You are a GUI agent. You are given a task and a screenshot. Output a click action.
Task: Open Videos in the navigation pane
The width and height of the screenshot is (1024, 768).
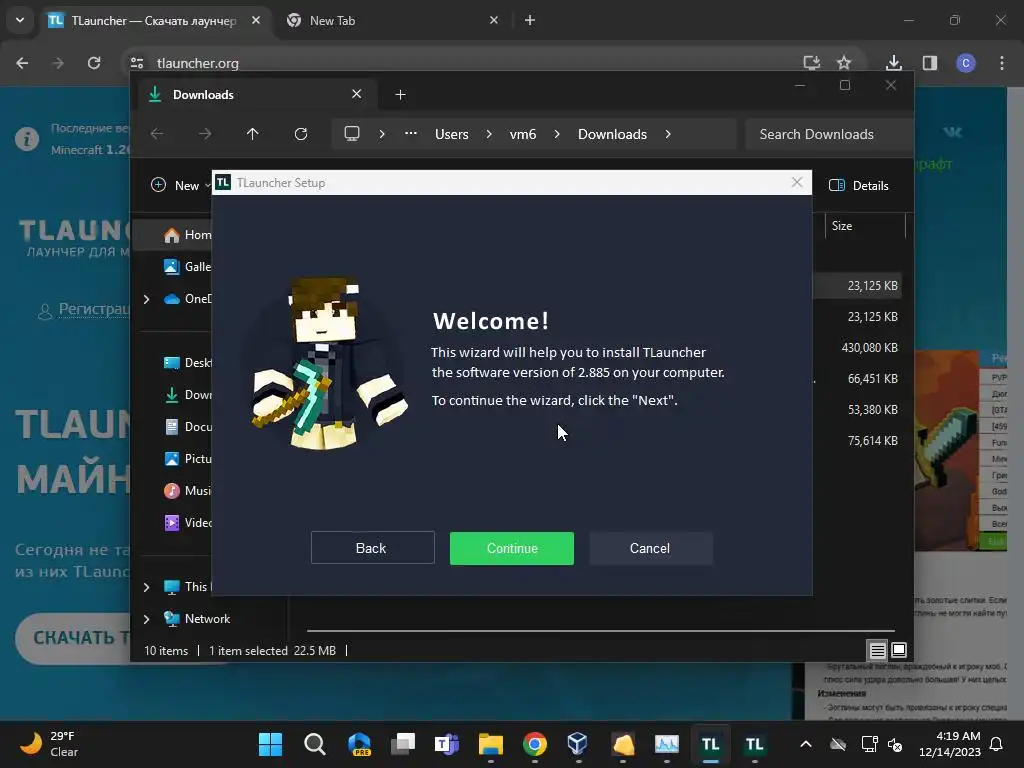coord(187,522)
